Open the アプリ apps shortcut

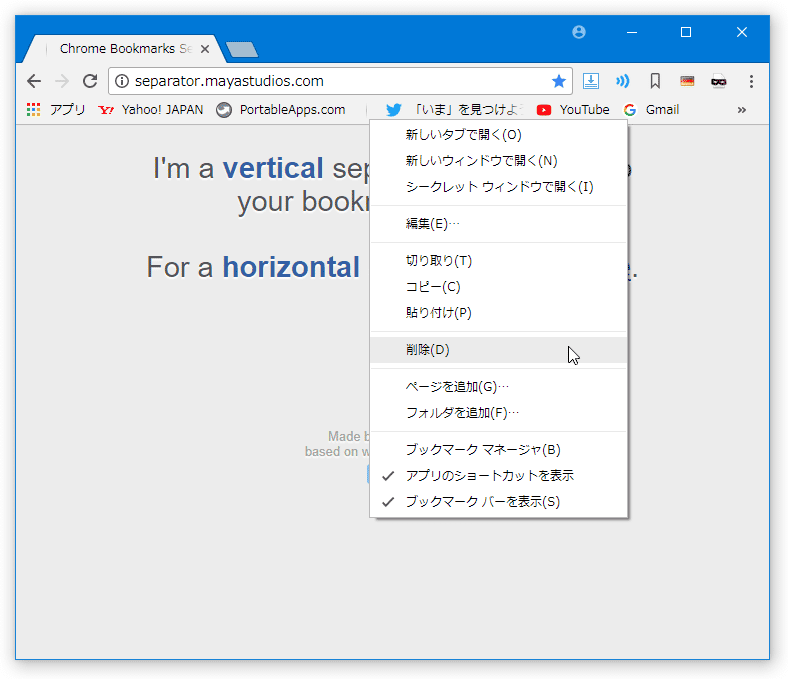click(56, 110)
